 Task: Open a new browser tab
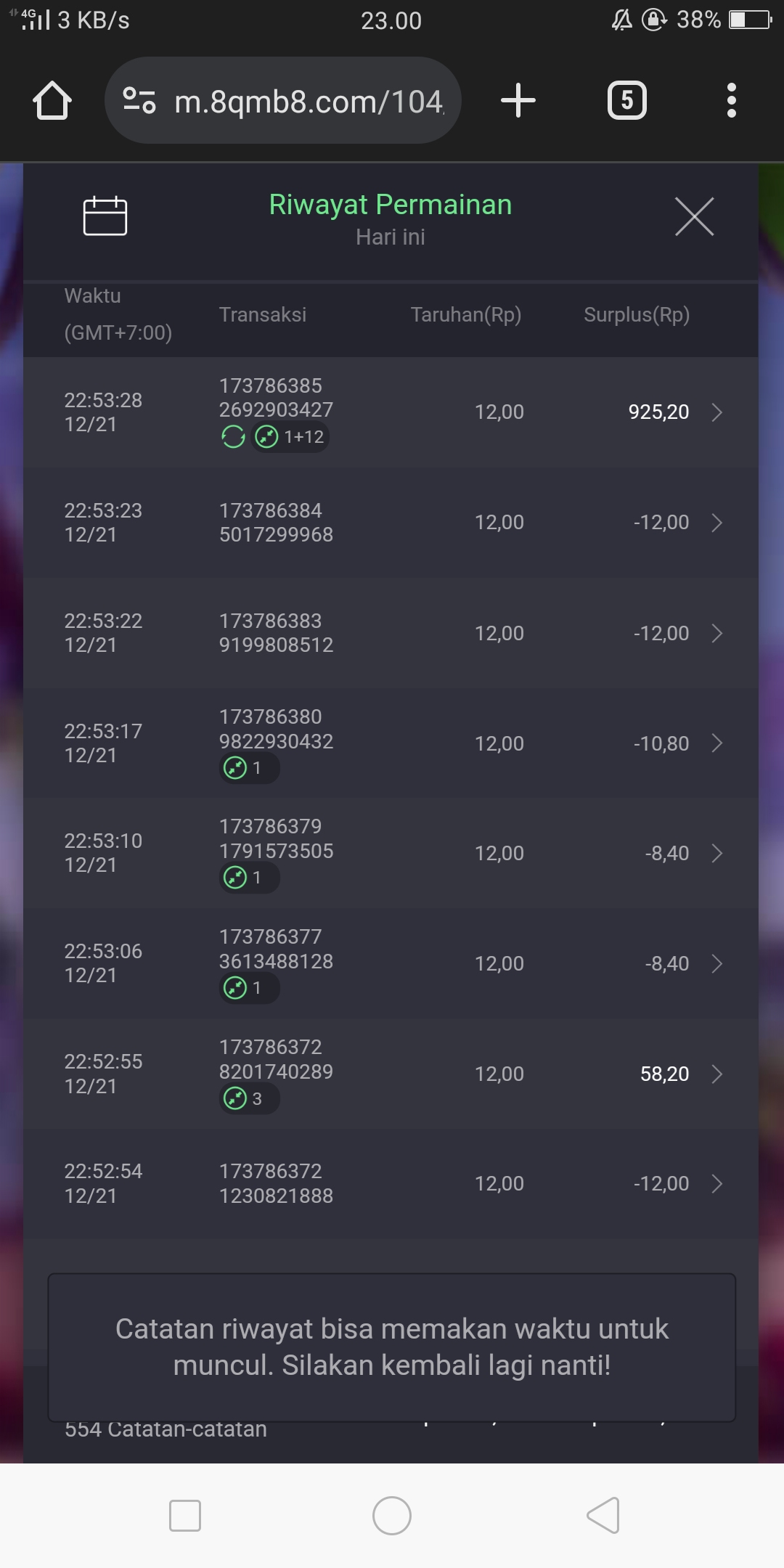click(x=518, y=100)
